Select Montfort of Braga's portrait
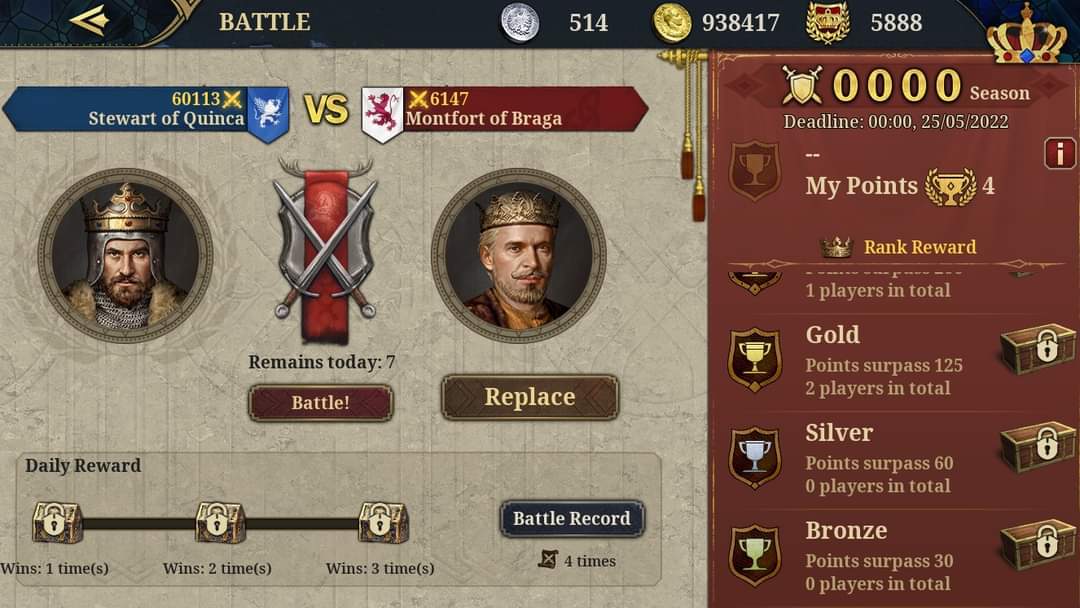 (x=518, y=256)
